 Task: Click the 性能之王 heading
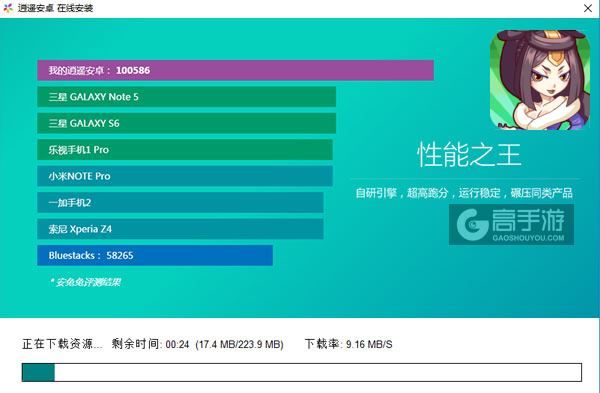point(469,155)
